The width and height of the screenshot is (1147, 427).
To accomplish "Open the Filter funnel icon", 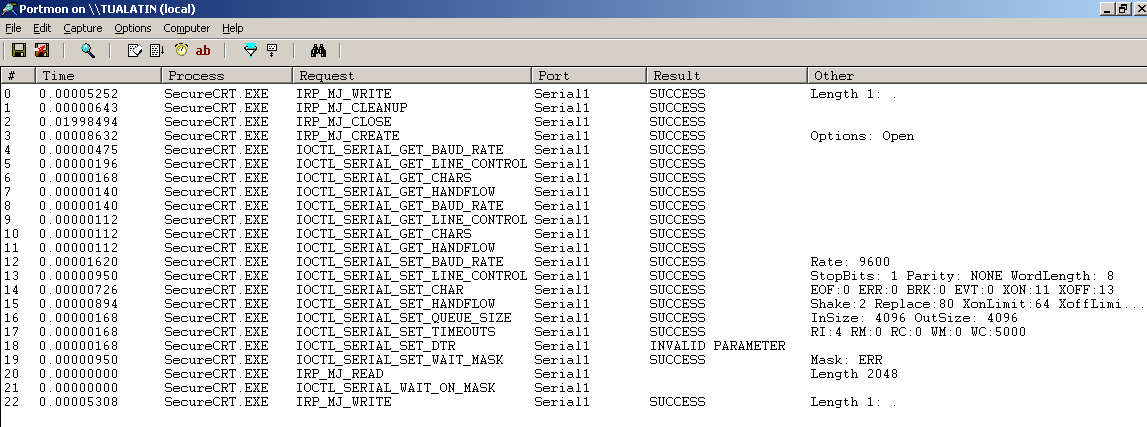I will (x=251, y=50).
